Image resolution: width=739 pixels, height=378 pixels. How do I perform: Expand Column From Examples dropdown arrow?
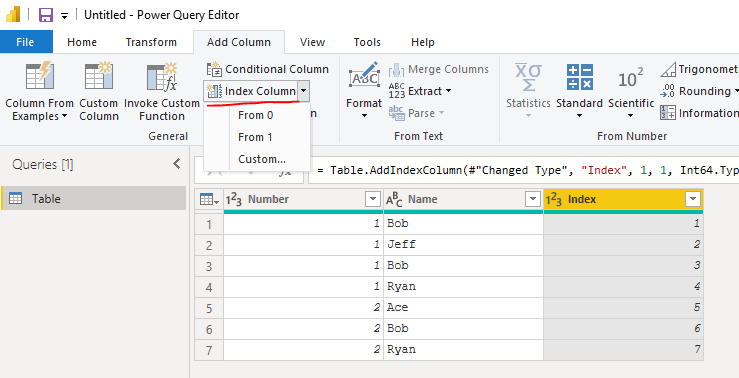click(64, 116)
